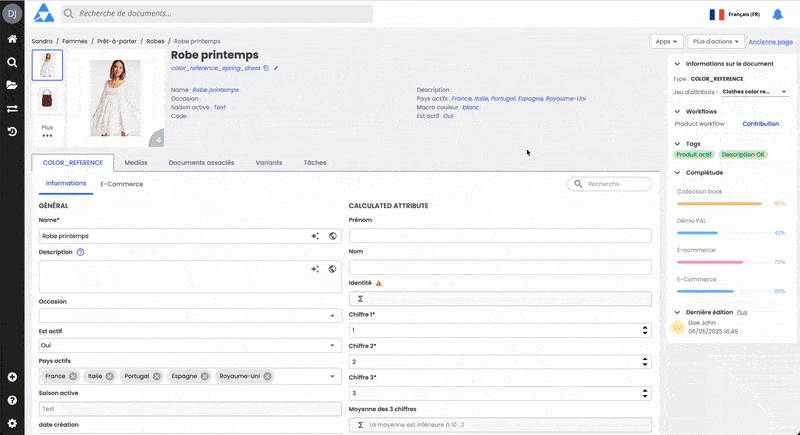Open the folder icon in sidebar
The height and width of the screenshot is (435, 800).
(12, 85)
